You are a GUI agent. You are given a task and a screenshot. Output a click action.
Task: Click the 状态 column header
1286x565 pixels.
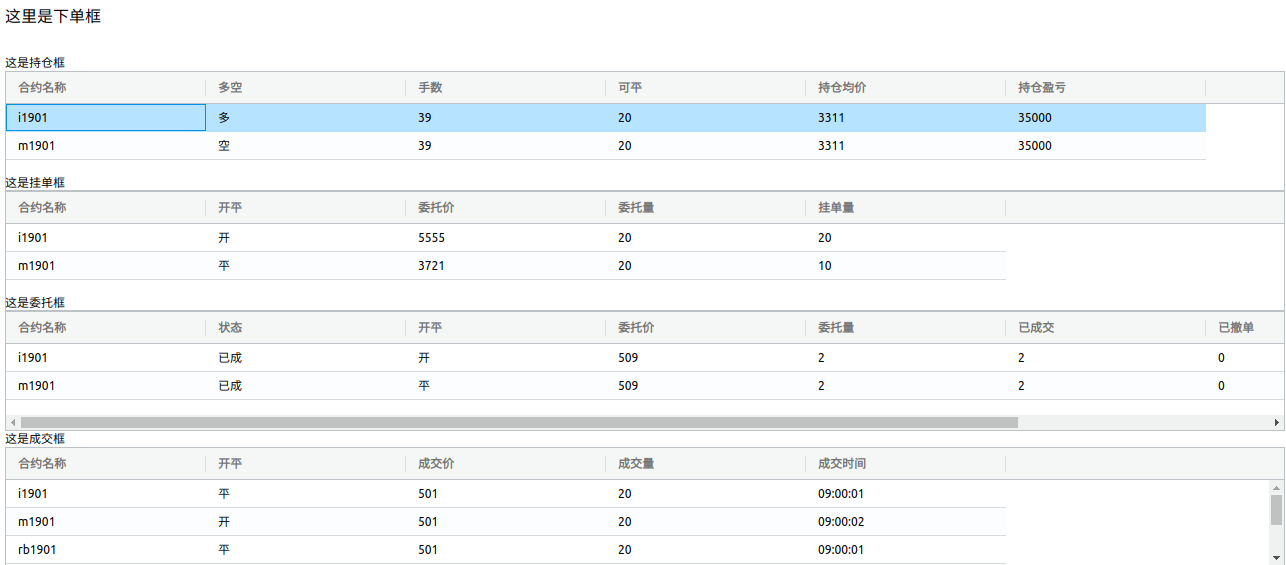(x=306, y=328)
